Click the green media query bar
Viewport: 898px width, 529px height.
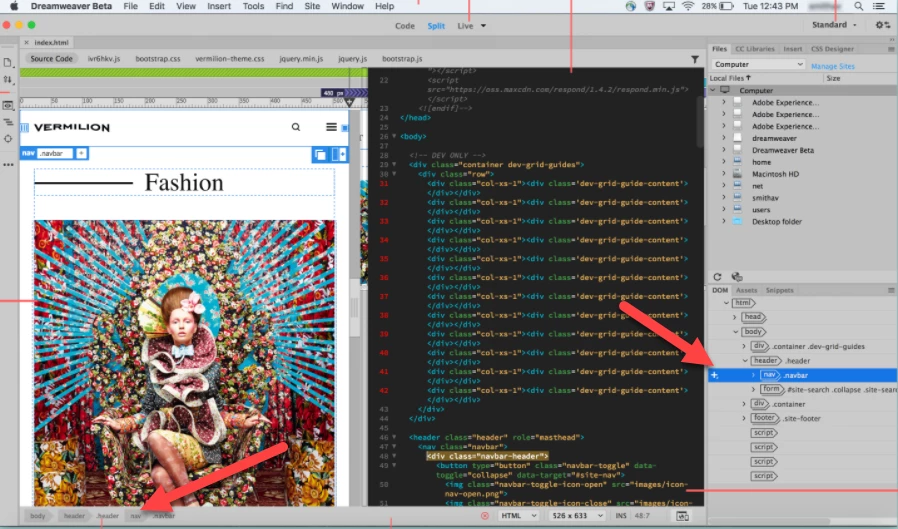point(193,73)
